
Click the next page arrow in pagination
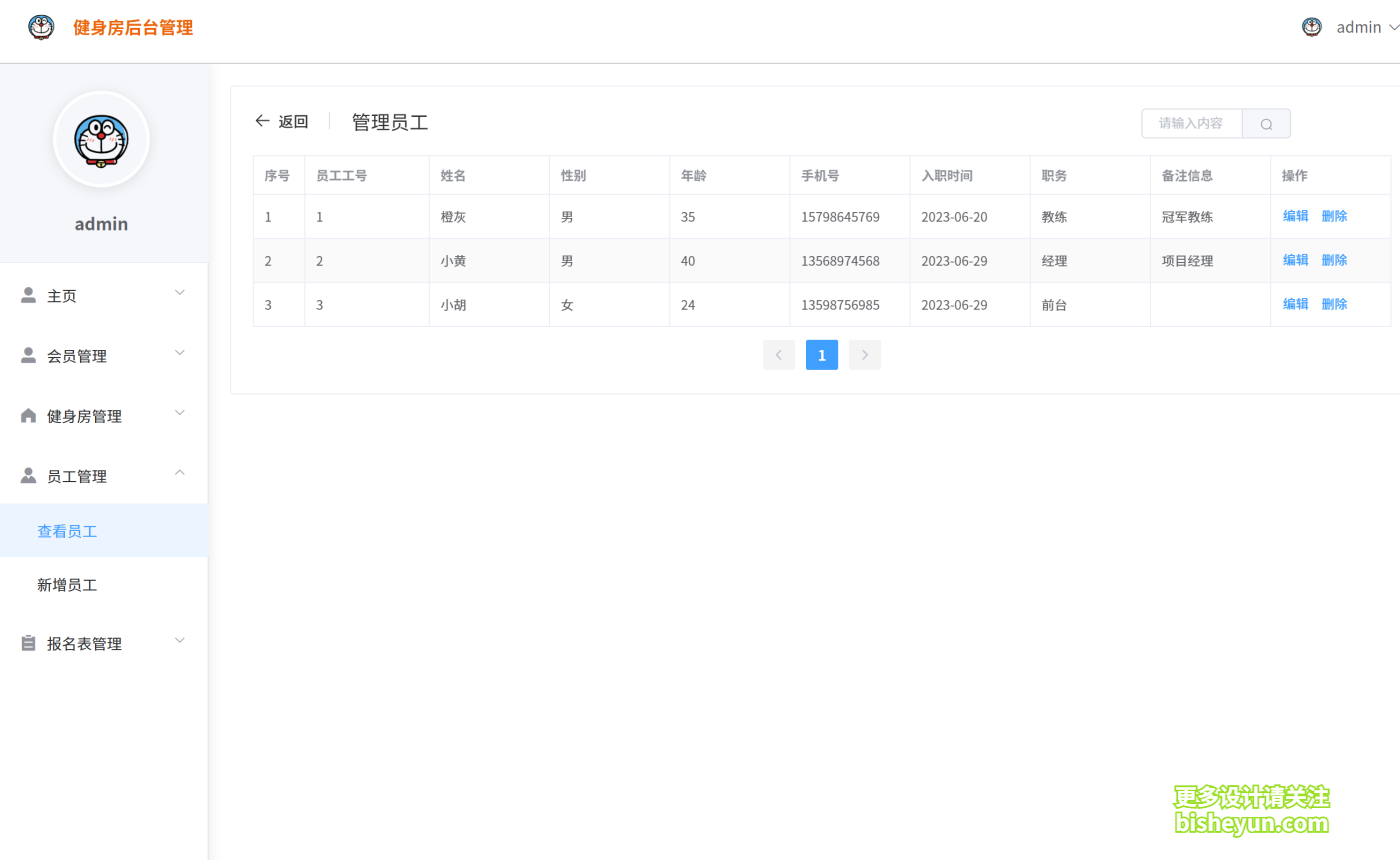[864, 354]
